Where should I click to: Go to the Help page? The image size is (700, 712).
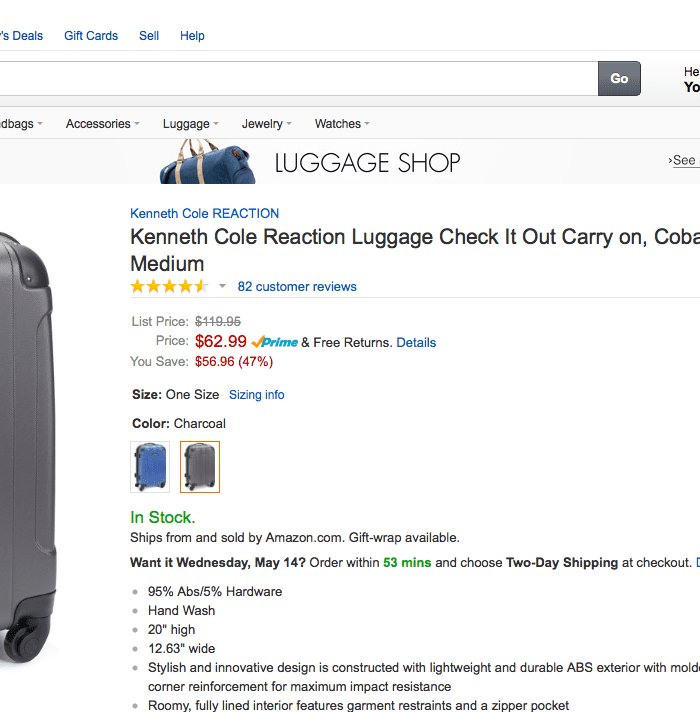click(x=192, y=36)
